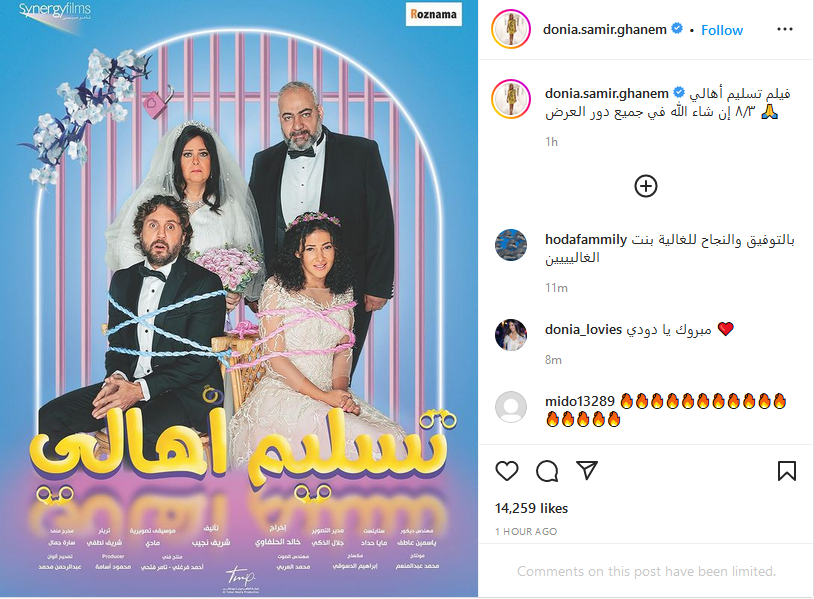This screenshot has width=814, height=599.
Task: Share the post using the paper plane icon
Action: click(587, 470)
